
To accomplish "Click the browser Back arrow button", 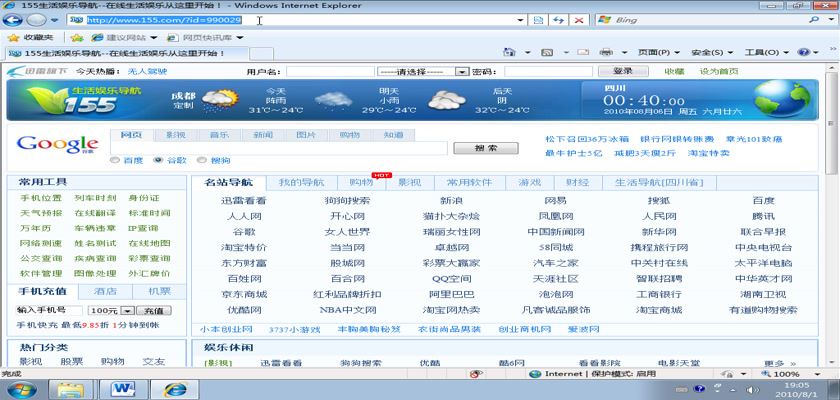I will [x=16, y=19].
